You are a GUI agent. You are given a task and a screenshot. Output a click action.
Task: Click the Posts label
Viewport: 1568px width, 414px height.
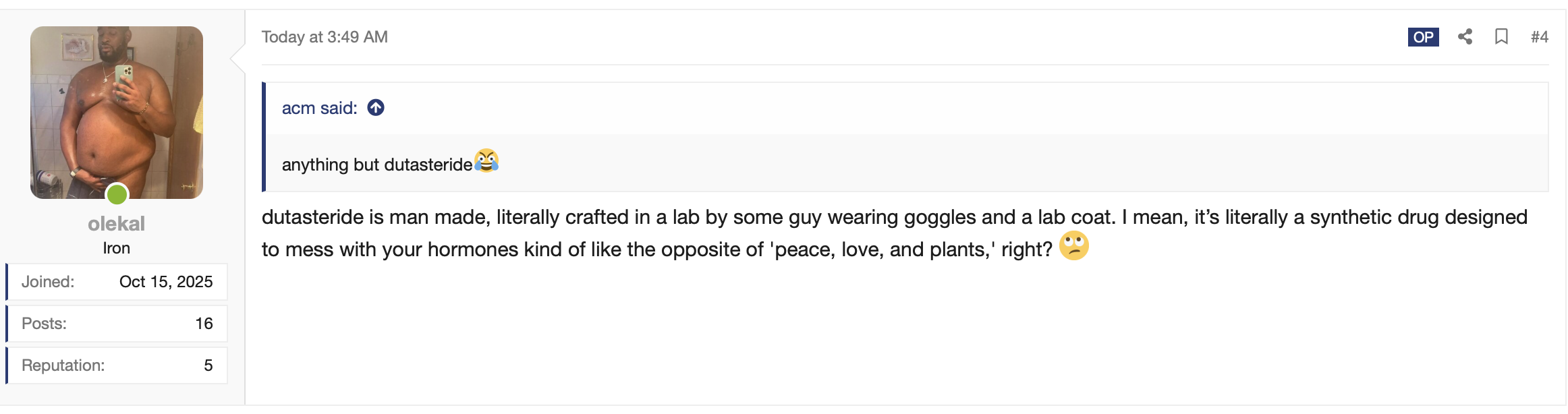coord(44,324)
